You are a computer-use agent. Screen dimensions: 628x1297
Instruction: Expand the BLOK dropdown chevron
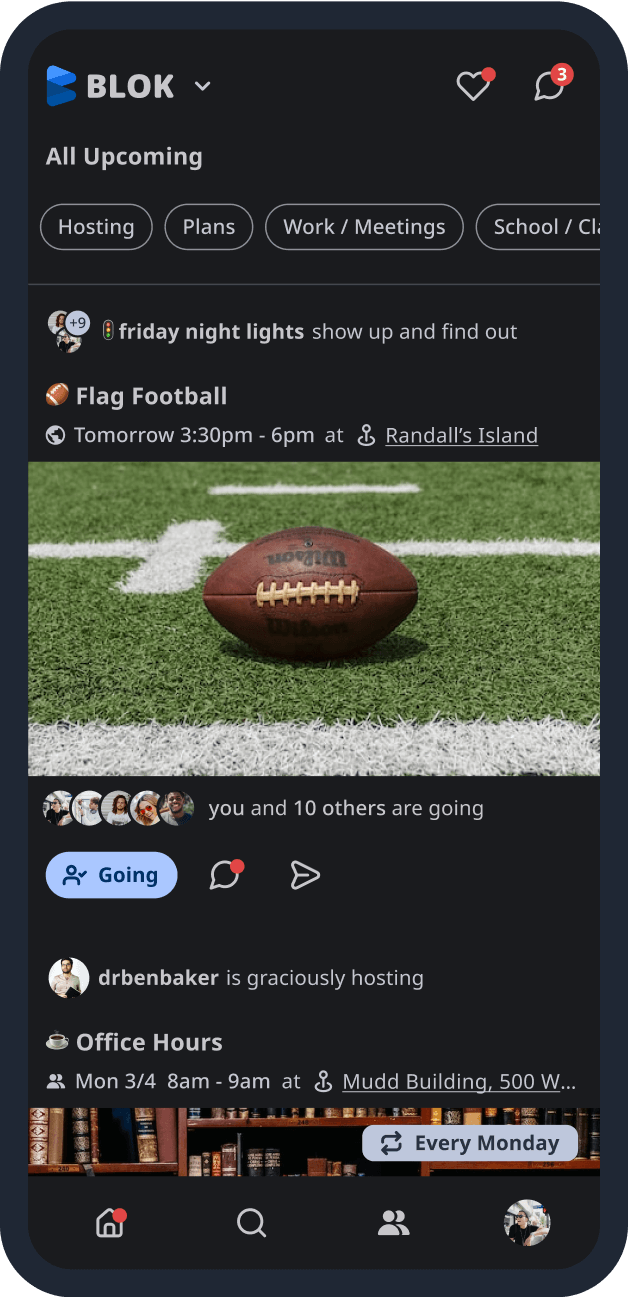203,87
